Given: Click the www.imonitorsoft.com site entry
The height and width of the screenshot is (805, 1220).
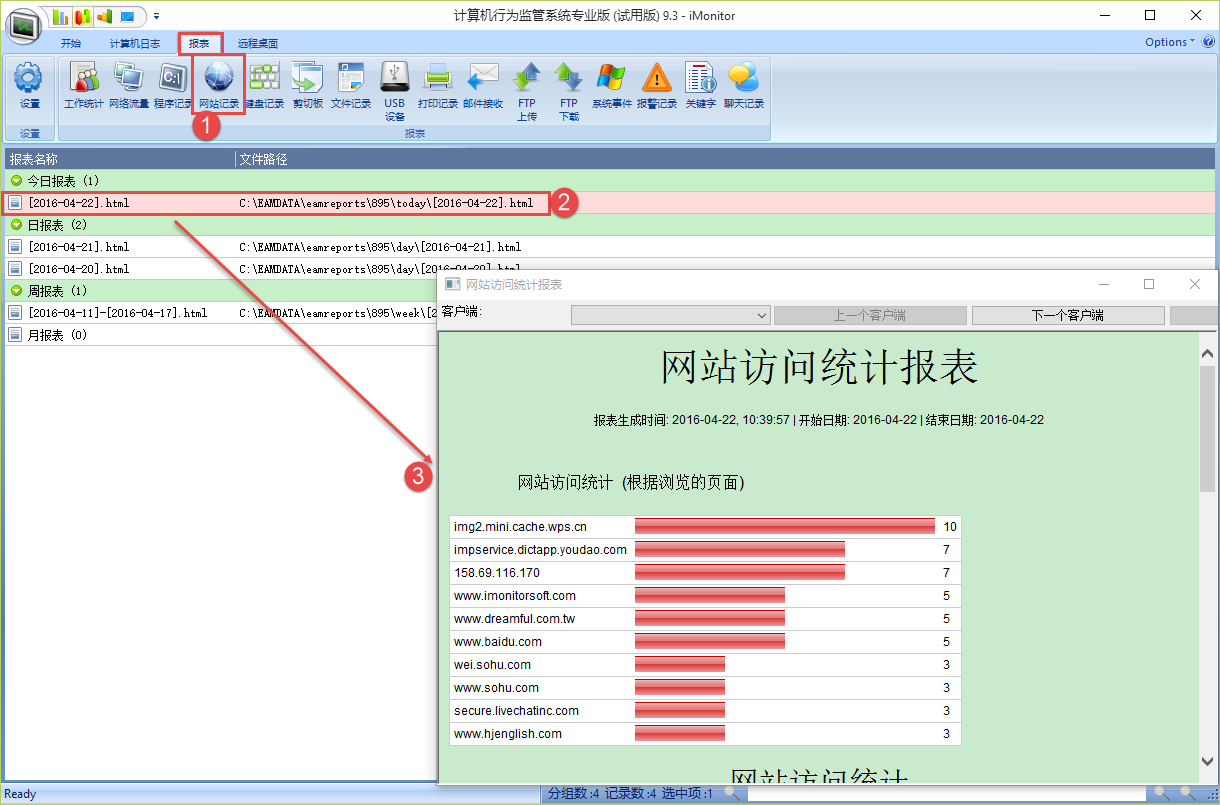Looking at the screenshot, I should coord(515,596).
